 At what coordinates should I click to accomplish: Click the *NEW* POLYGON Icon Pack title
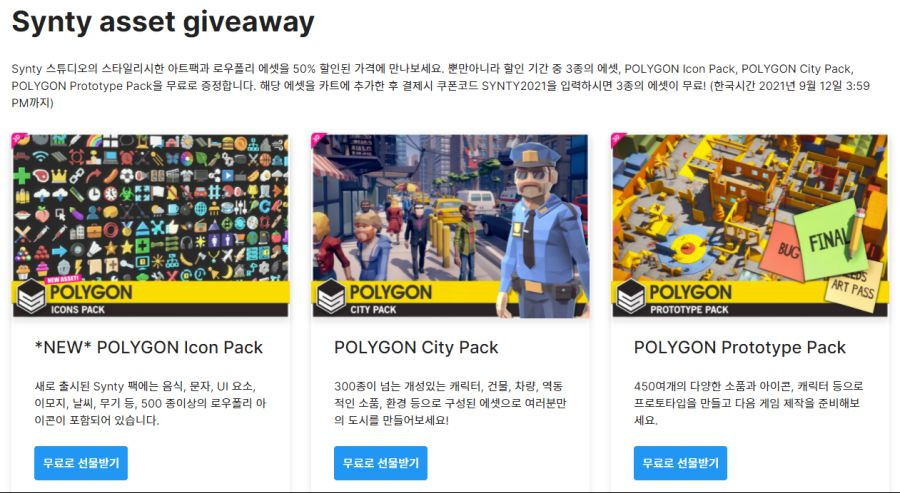pos(149,347)
